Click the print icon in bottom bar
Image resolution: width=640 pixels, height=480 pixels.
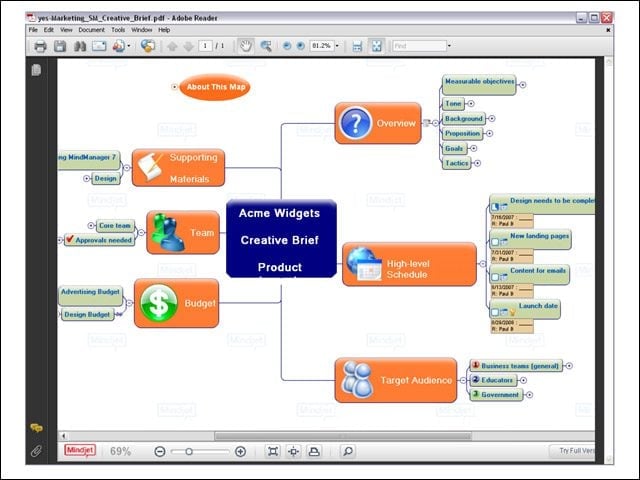(314, 451)
